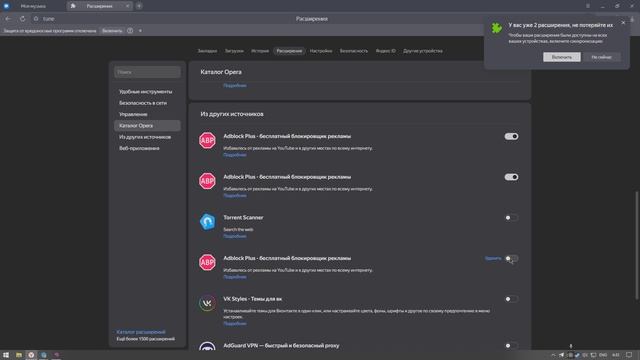Switch to the Безопасность tab

(354, 51)
